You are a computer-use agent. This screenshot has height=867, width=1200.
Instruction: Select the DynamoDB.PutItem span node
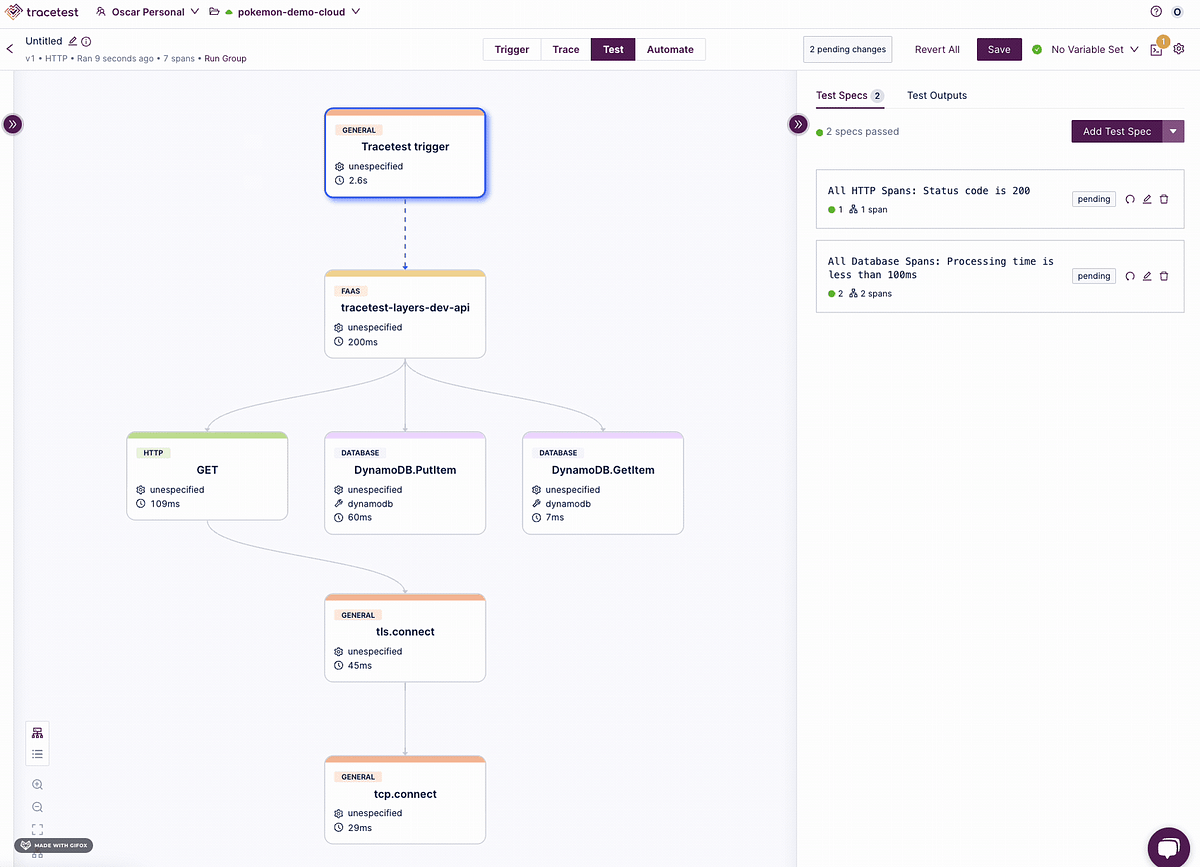[x=405, y=483]
